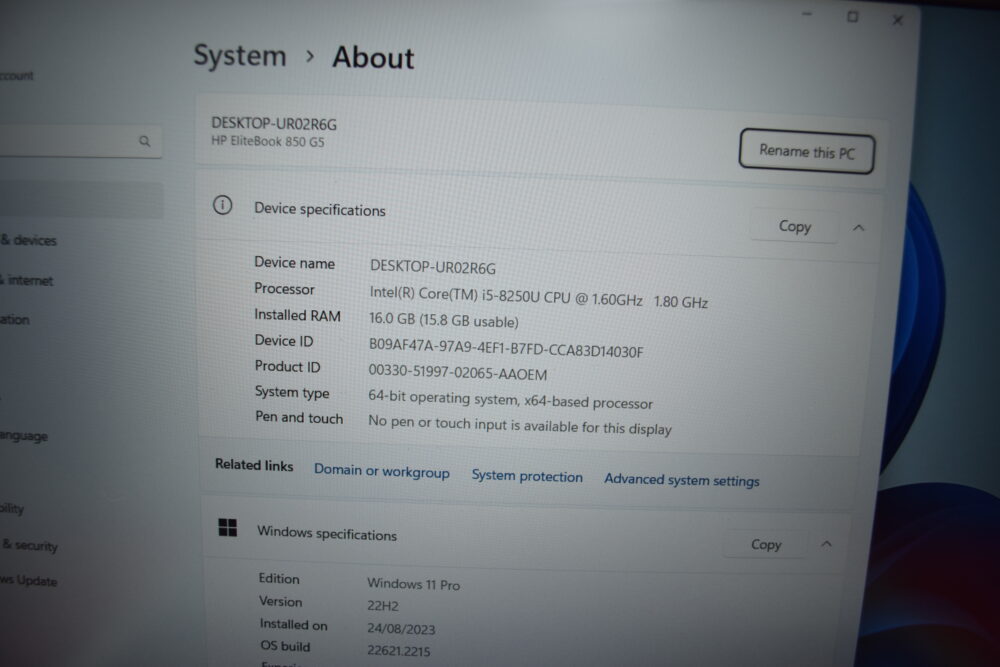Click the 'HP EliteBook 850 G5' model text
This screenshot has height=667, width=1000.
point(268,141)
